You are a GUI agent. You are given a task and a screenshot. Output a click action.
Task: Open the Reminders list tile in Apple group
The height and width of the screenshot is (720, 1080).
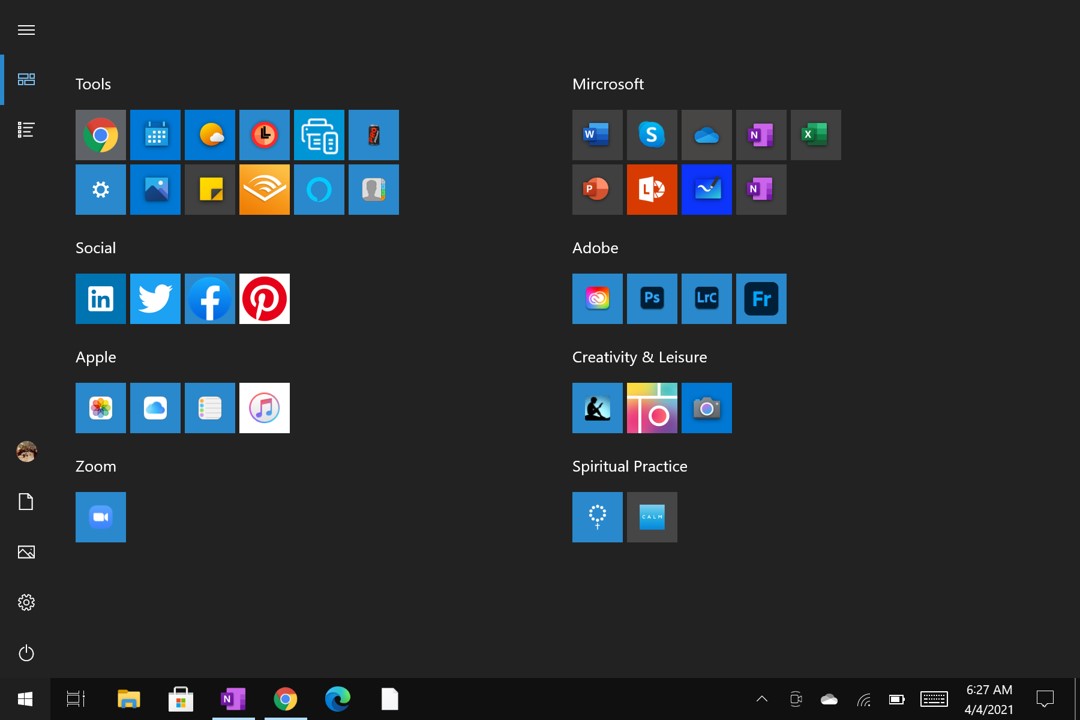point(210,408)
